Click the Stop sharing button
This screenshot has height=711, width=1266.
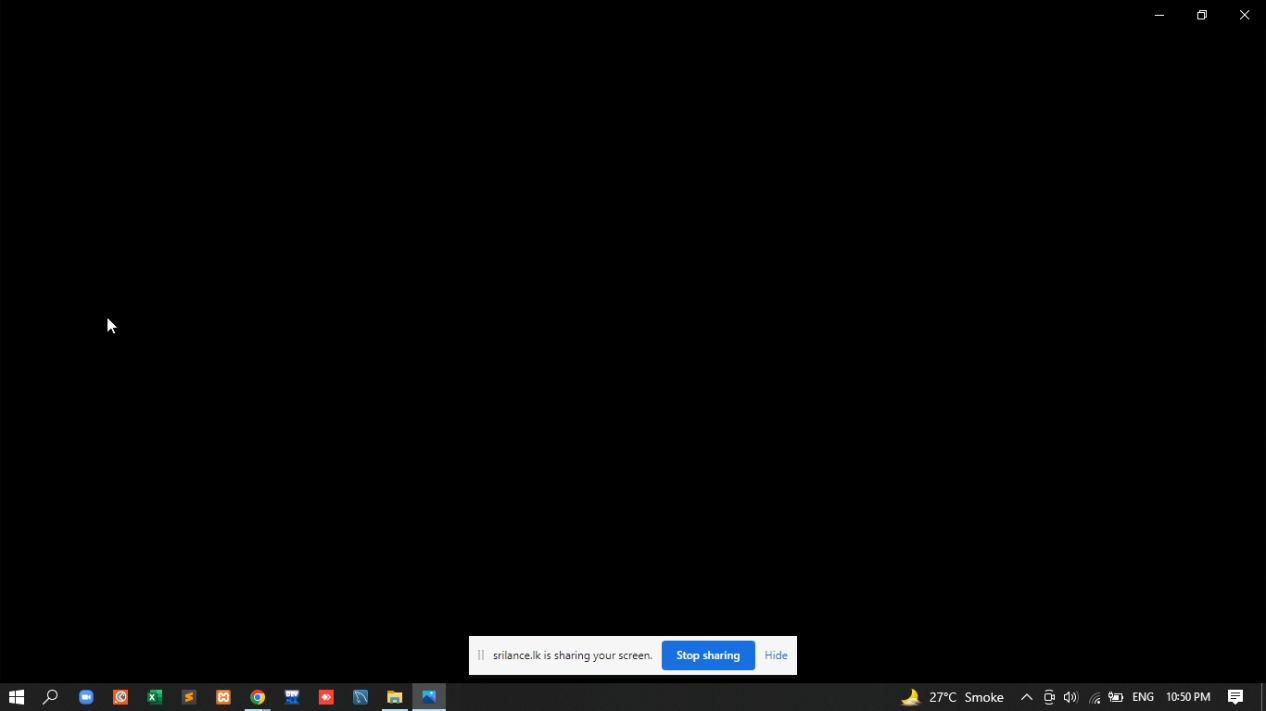pos(707,656)
